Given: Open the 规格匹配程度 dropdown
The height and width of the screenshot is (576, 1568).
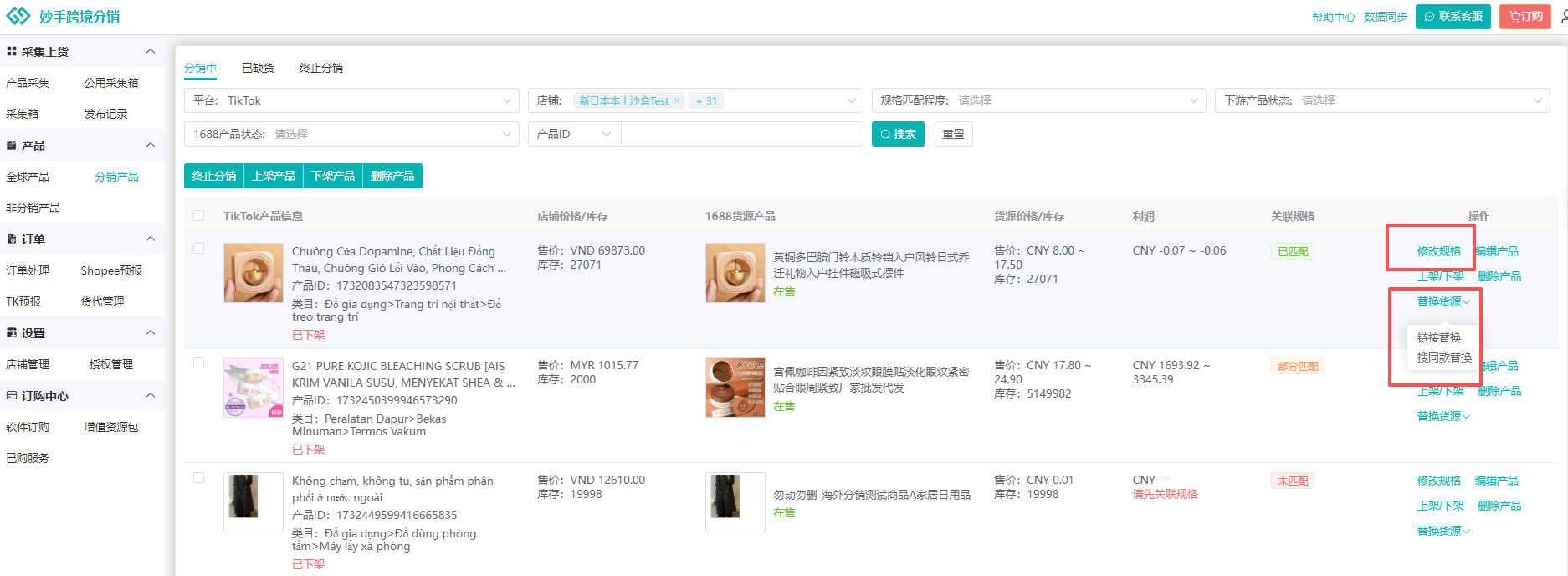Looking at the screenshot, I should tap(1039, 100).
